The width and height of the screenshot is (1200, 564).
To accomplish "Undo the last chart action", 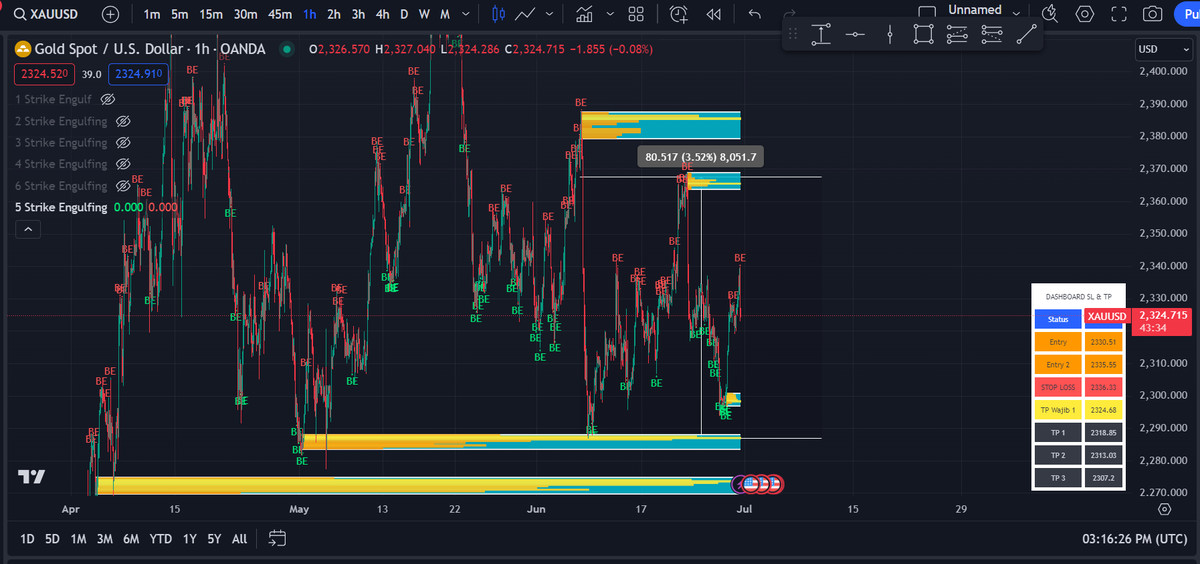I will (x=755, y=15).
